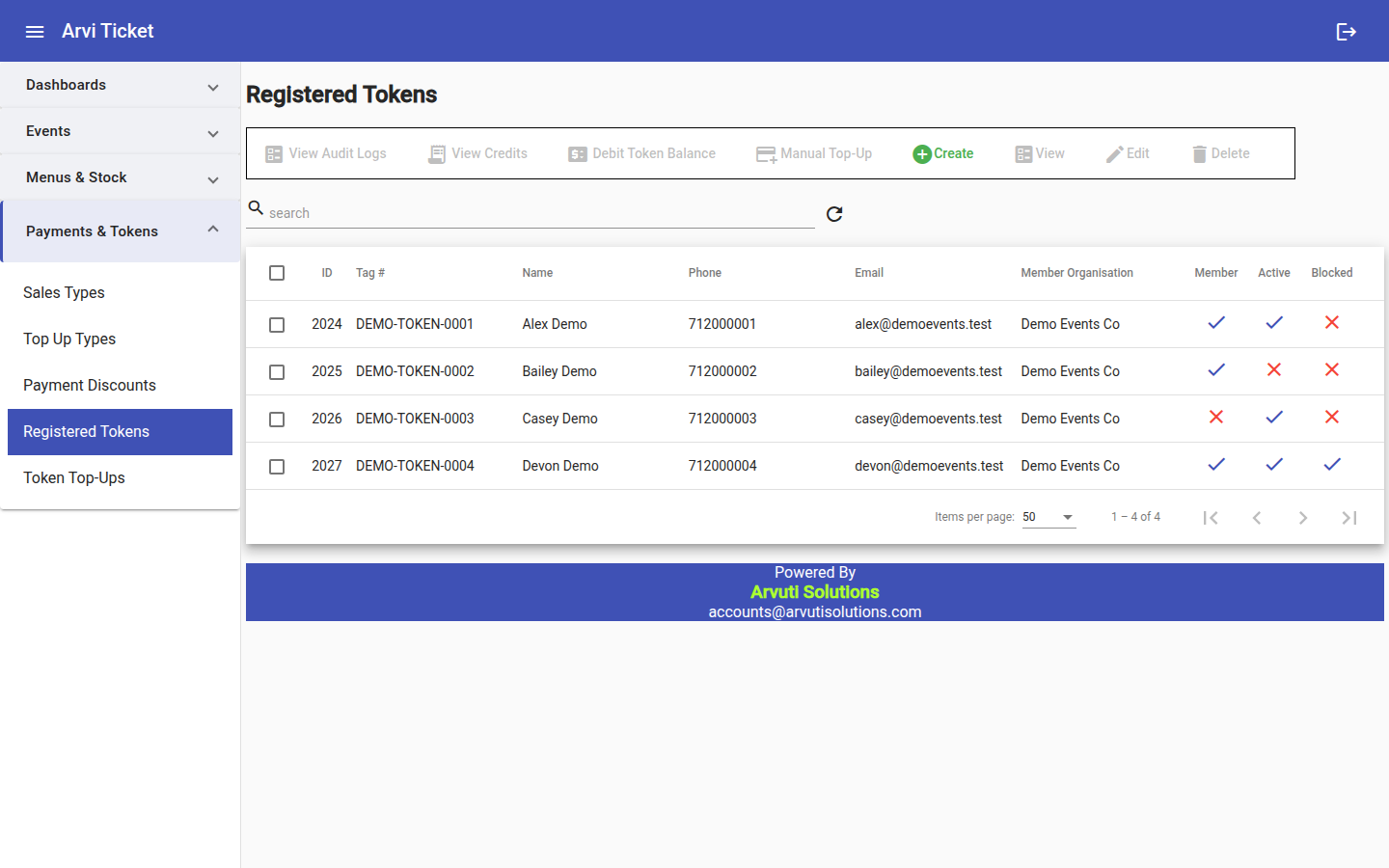The width and height of the screenshot is (1389, 868).
Task: Select the DEMO-TOKEN-0004 row checkbox
Action: tap(277, 467)
